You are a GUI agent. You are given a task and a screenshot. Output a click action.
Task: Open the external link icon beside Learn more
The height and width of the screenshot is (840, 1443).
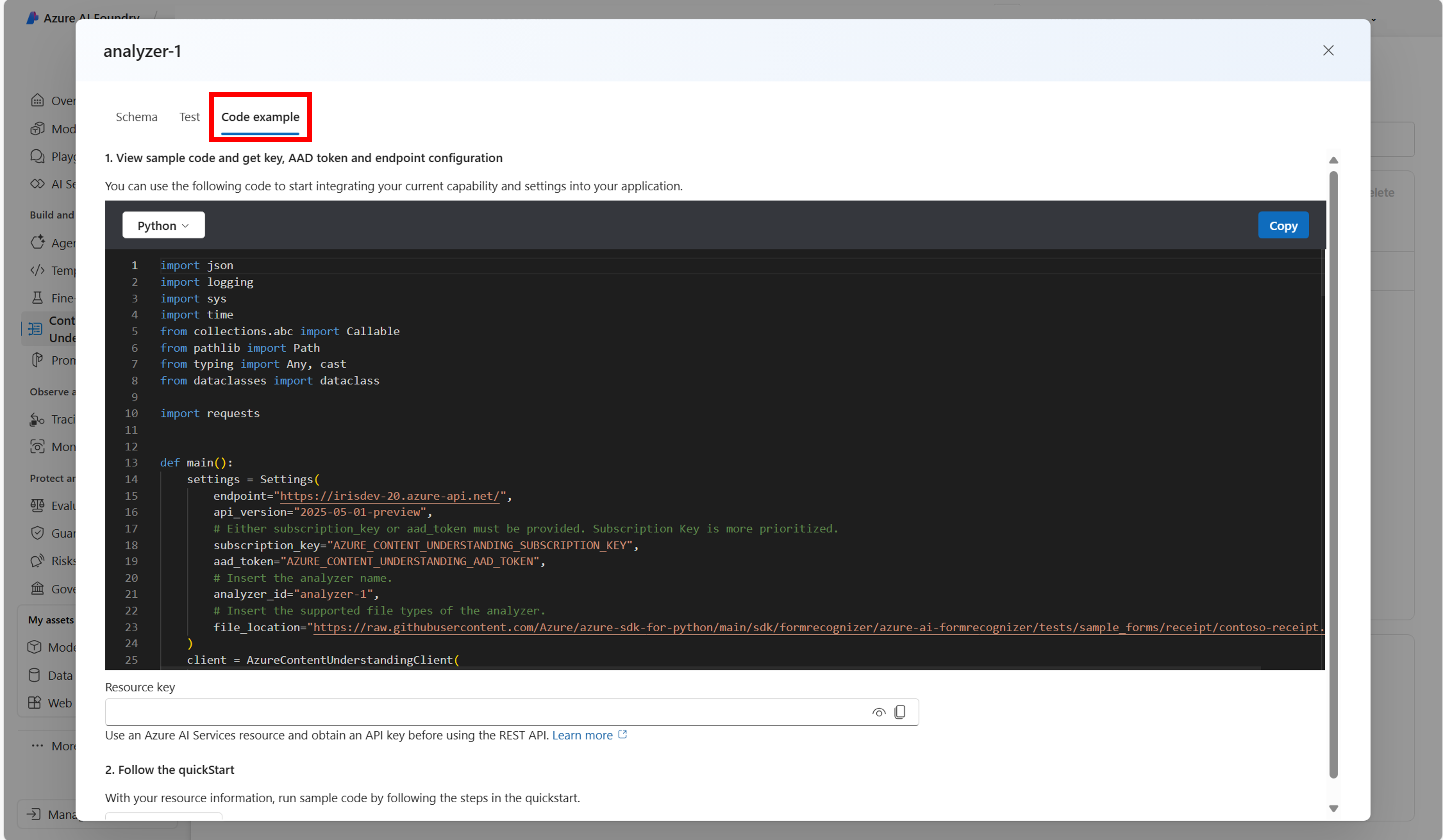622,735
